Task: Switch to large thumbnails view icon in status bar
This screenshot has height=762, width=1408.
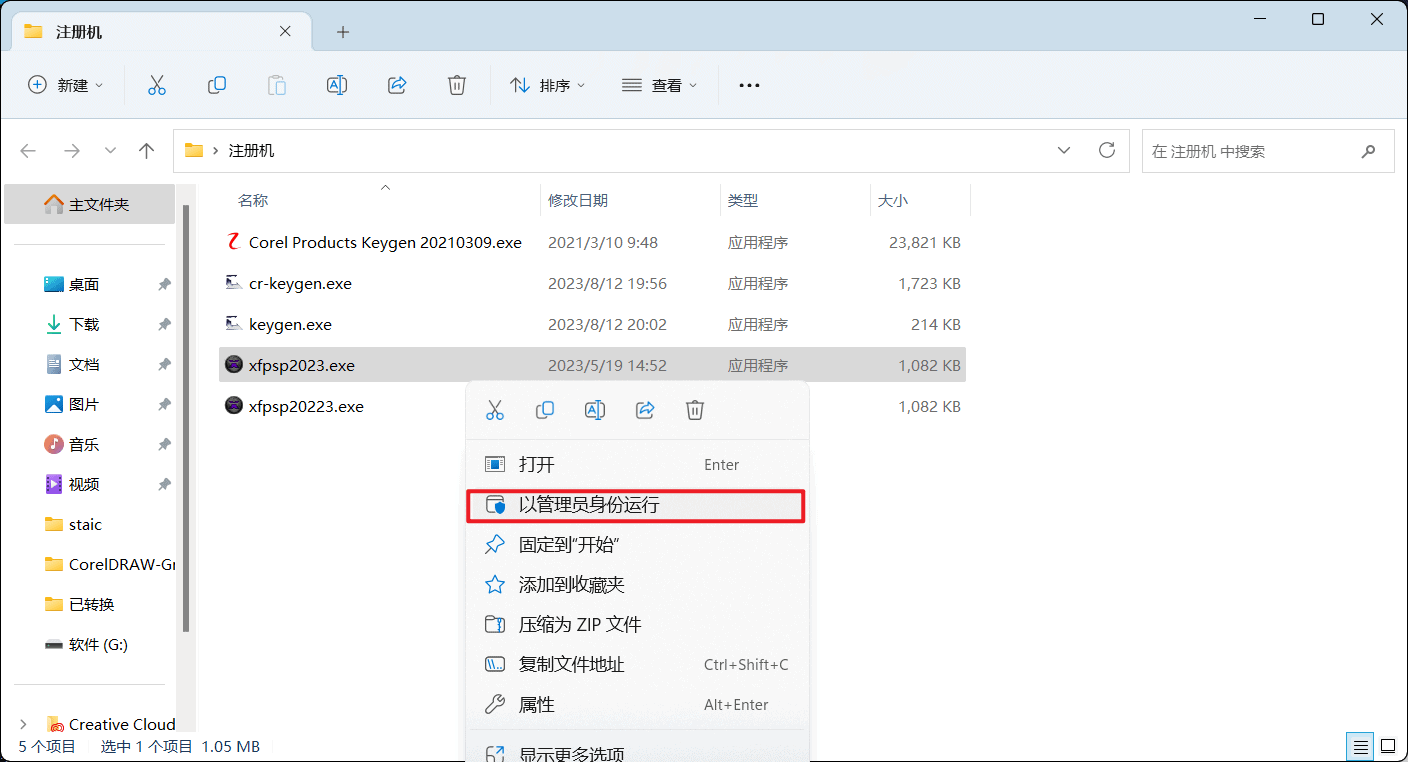Action: pos(1388,746)
